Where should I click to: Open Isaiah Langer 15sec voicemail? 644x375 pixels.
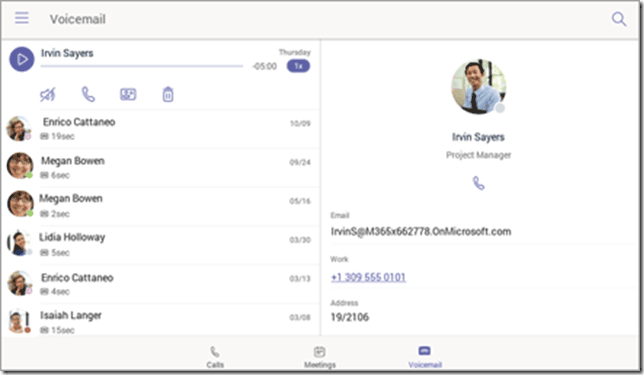(161, 320)
